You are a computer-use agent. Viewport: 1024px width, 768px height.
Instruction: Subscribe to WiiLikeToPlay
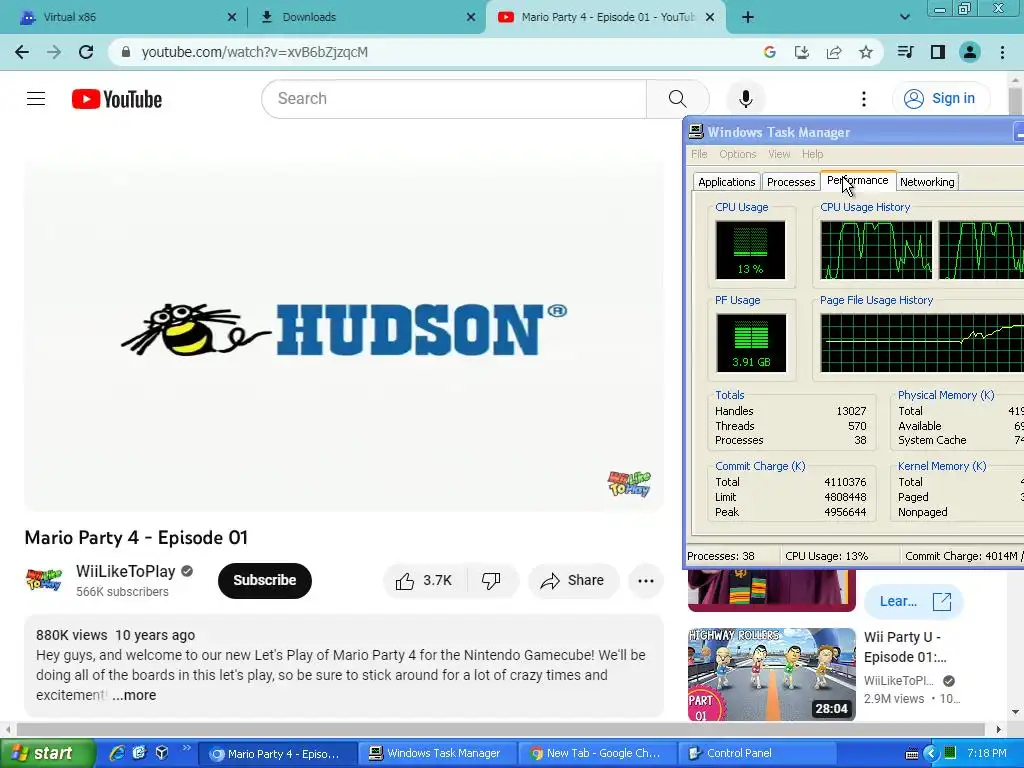click(264, 580)
